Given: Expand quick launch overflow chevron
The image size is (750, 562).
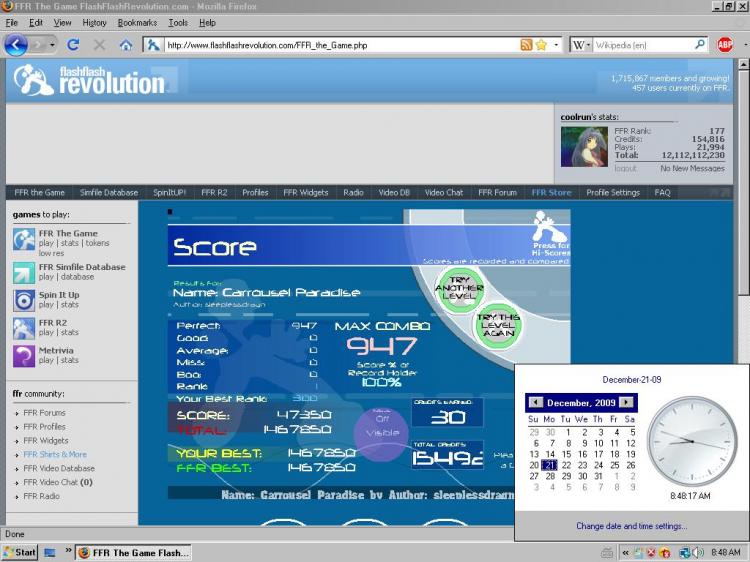Looking at the screenshot, I should 68,550.
